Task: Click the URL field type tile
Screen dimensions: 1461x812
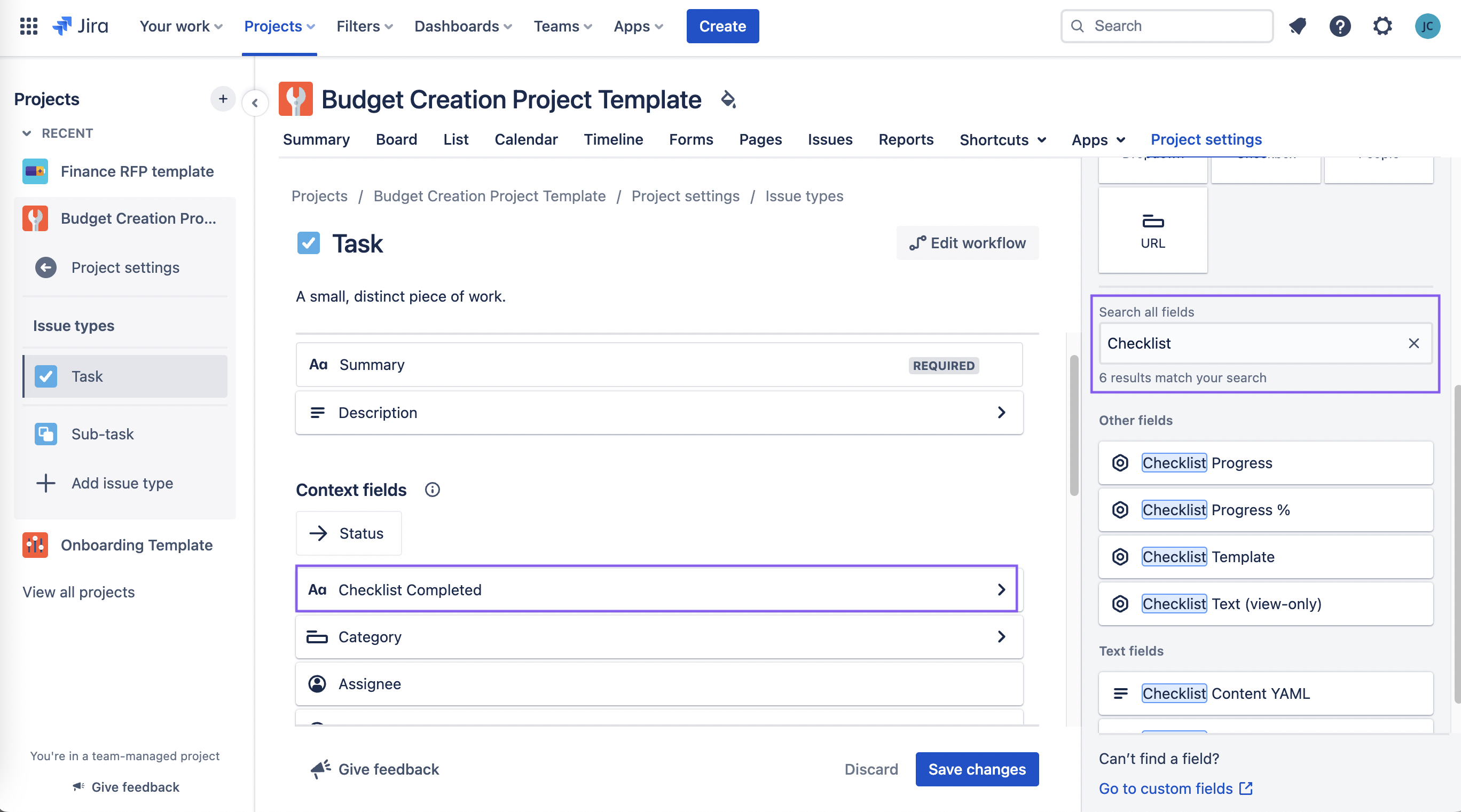Action: pyautogui.click(x=1152, y=230)
